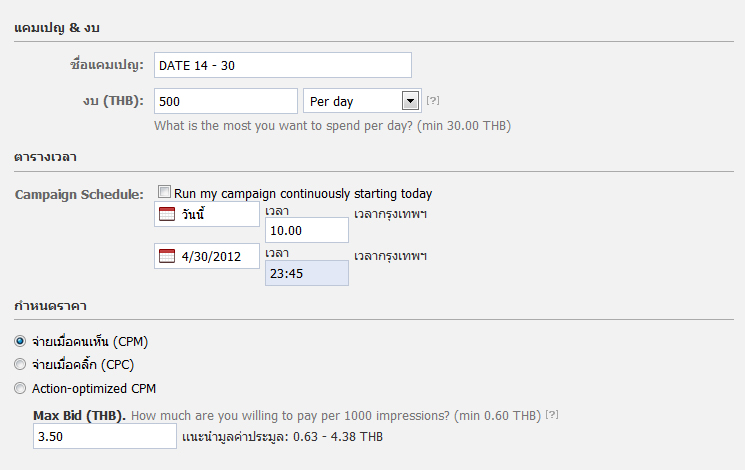Click the budget amount field showing 500
The width and height of the screenshot is (745, 470).
(x=226, y=101)
